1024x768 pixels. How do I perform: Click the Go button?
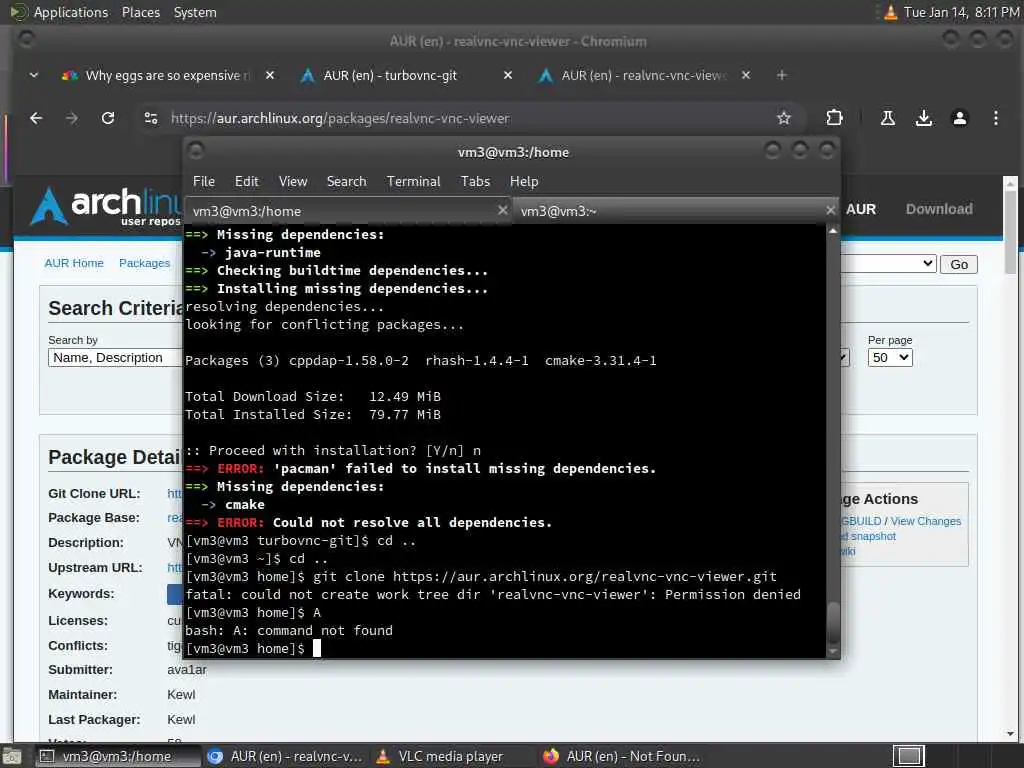tap(959, 264)
